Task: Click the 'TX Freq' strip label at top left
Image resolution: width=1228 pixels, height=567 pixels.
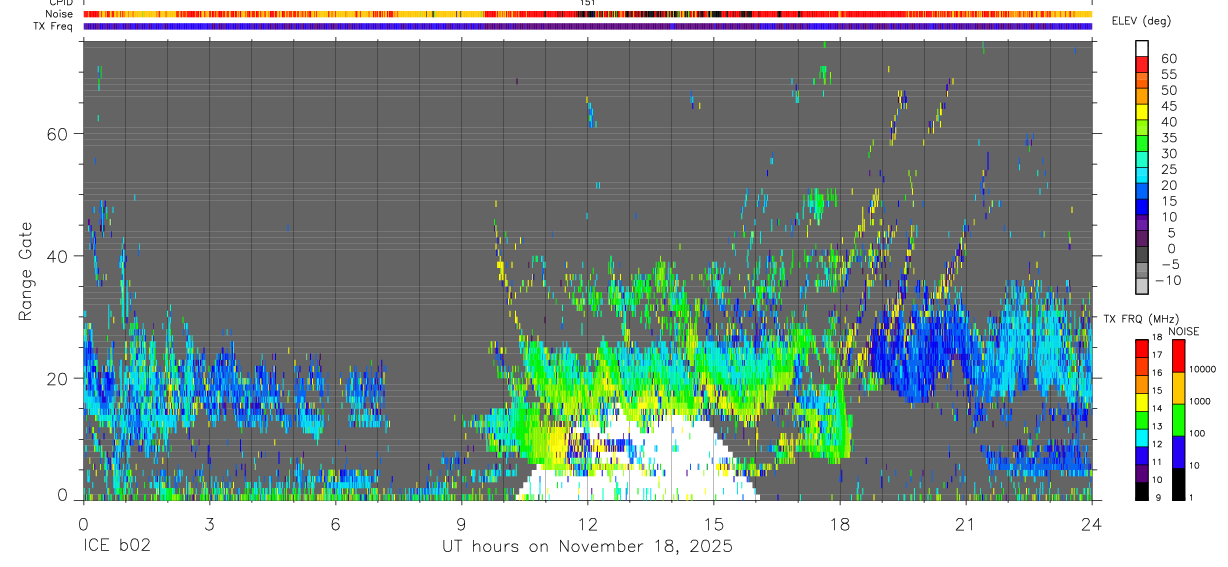Action: tap(54, 26)
